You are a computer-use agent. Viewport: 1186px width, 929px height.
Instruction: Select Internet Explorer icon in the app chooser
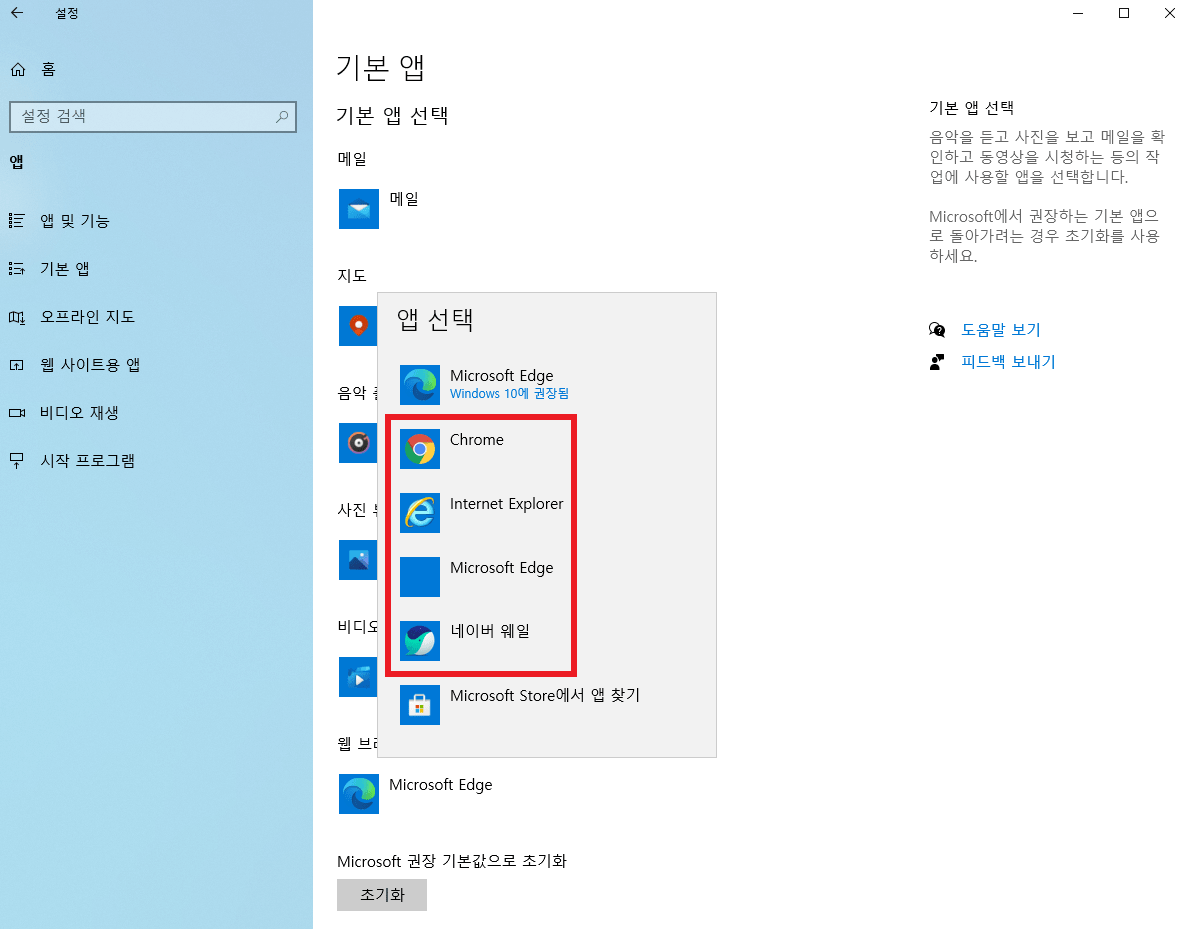tap(420, 513)
